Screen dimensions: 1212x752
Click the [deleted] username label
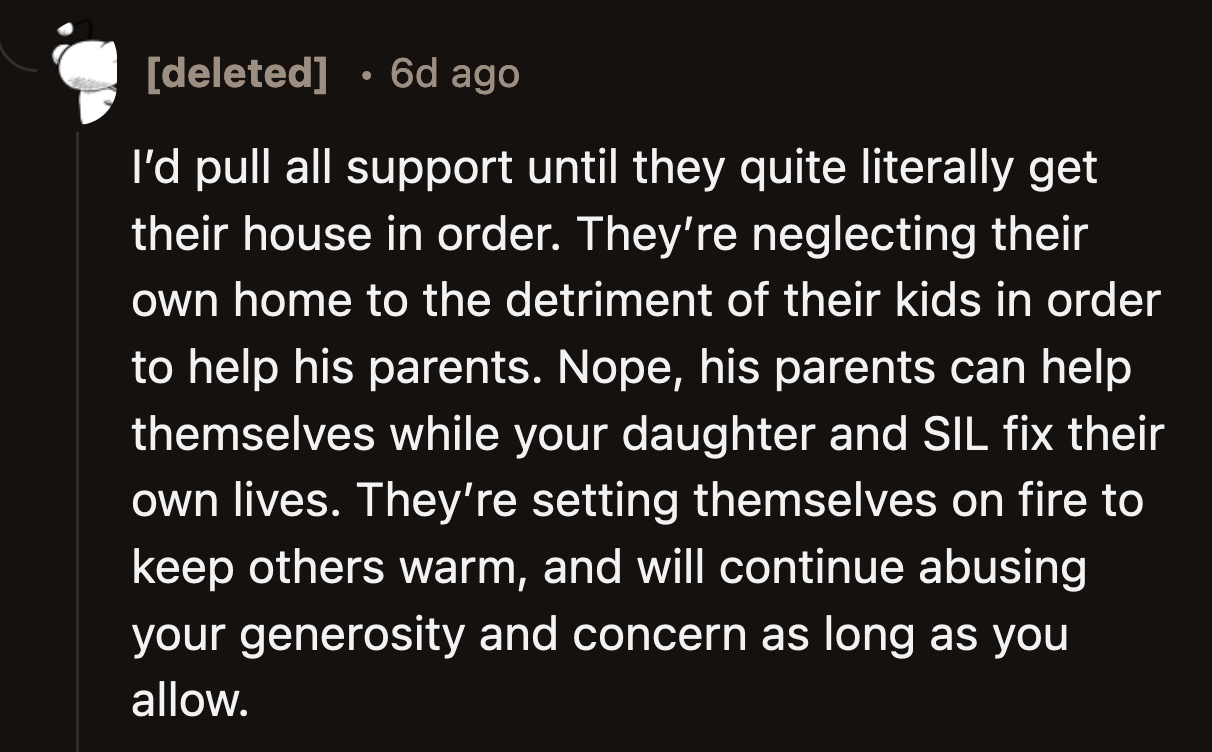[237, 73]
